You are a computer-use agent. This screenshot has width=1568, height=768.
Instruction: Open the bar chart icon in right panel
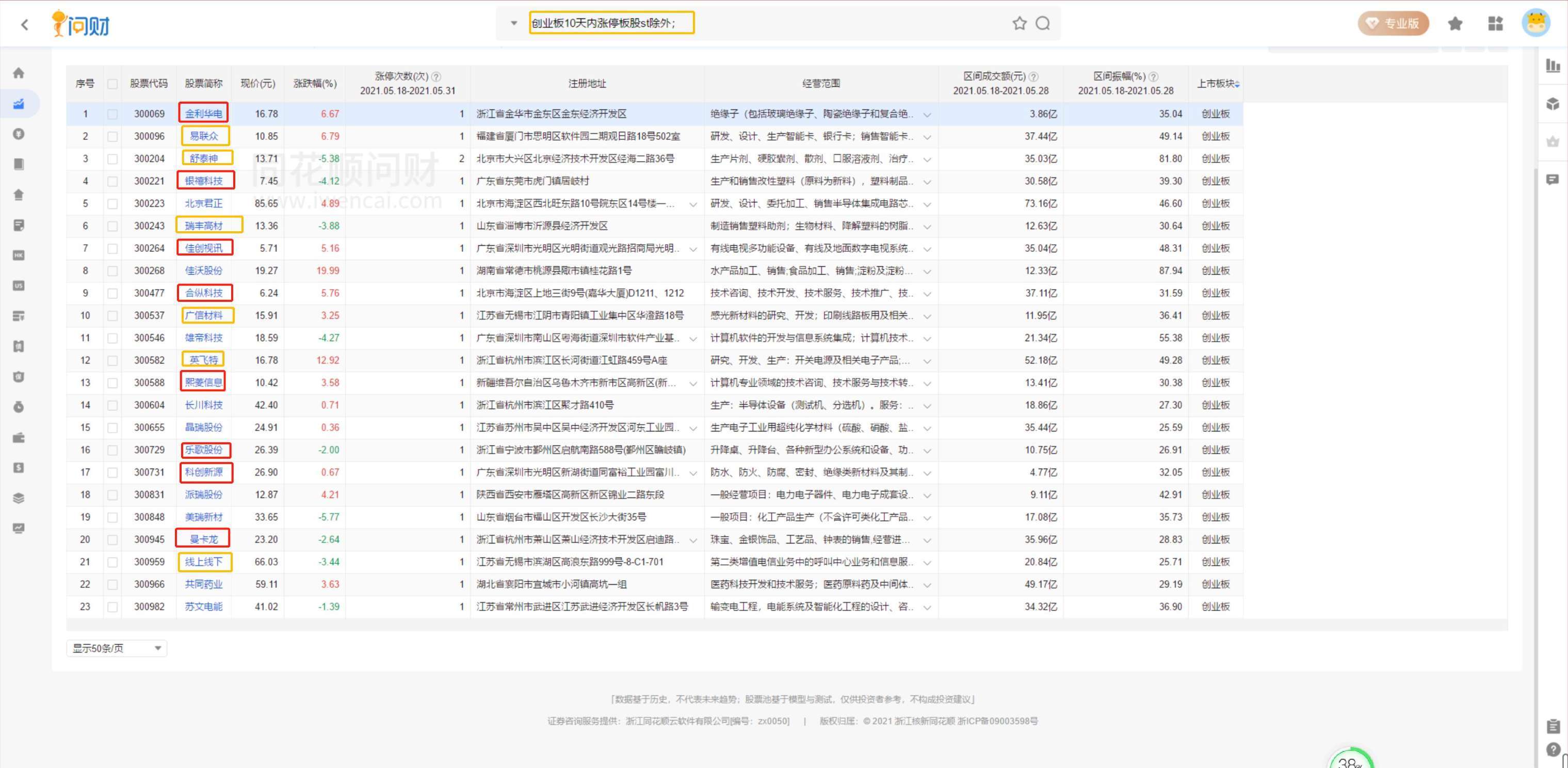click(x=1553, y=65)
